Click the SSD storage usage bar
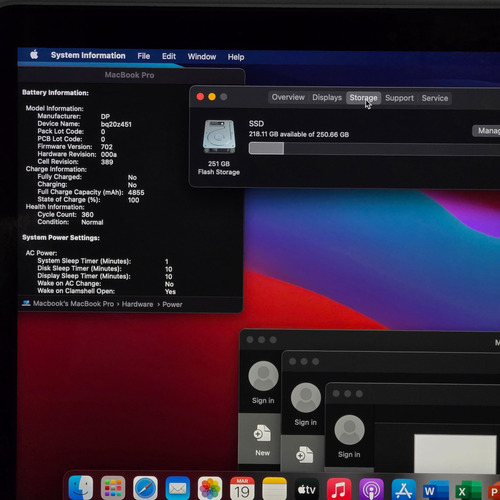 click(x=374, y=148)
